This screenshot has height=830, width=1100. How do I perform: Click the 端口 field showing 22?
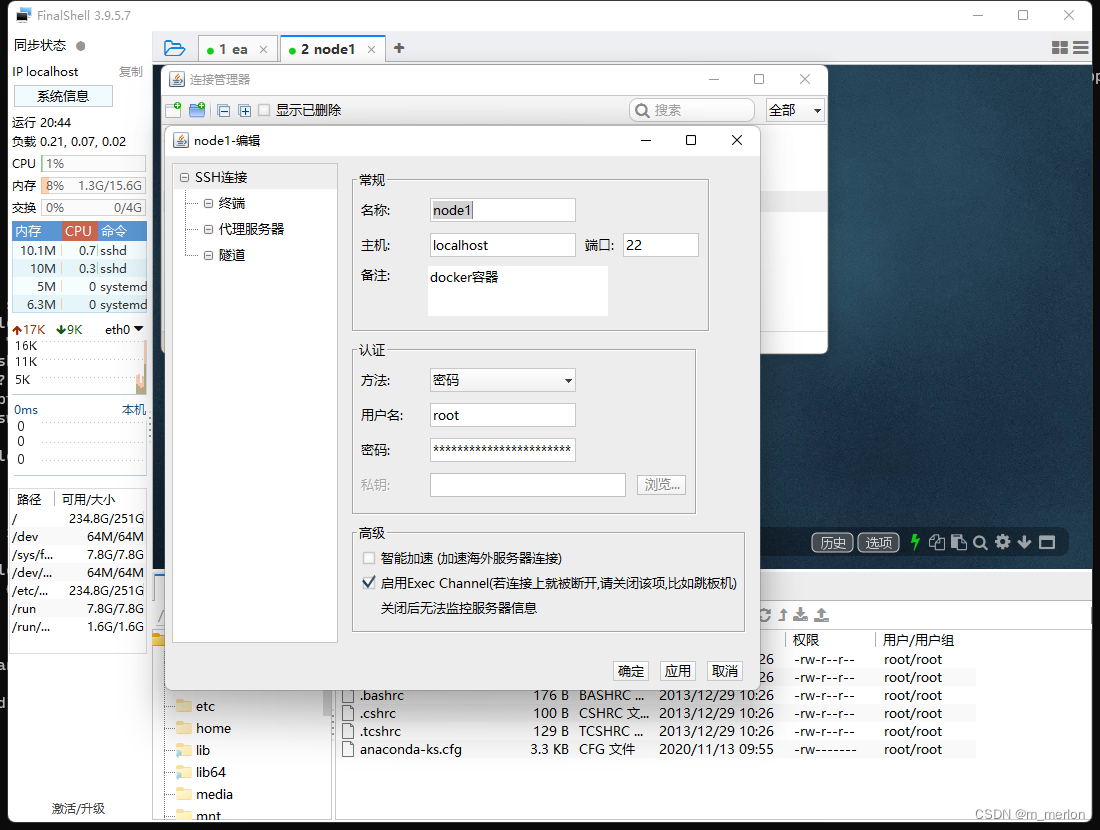(660, 246)
